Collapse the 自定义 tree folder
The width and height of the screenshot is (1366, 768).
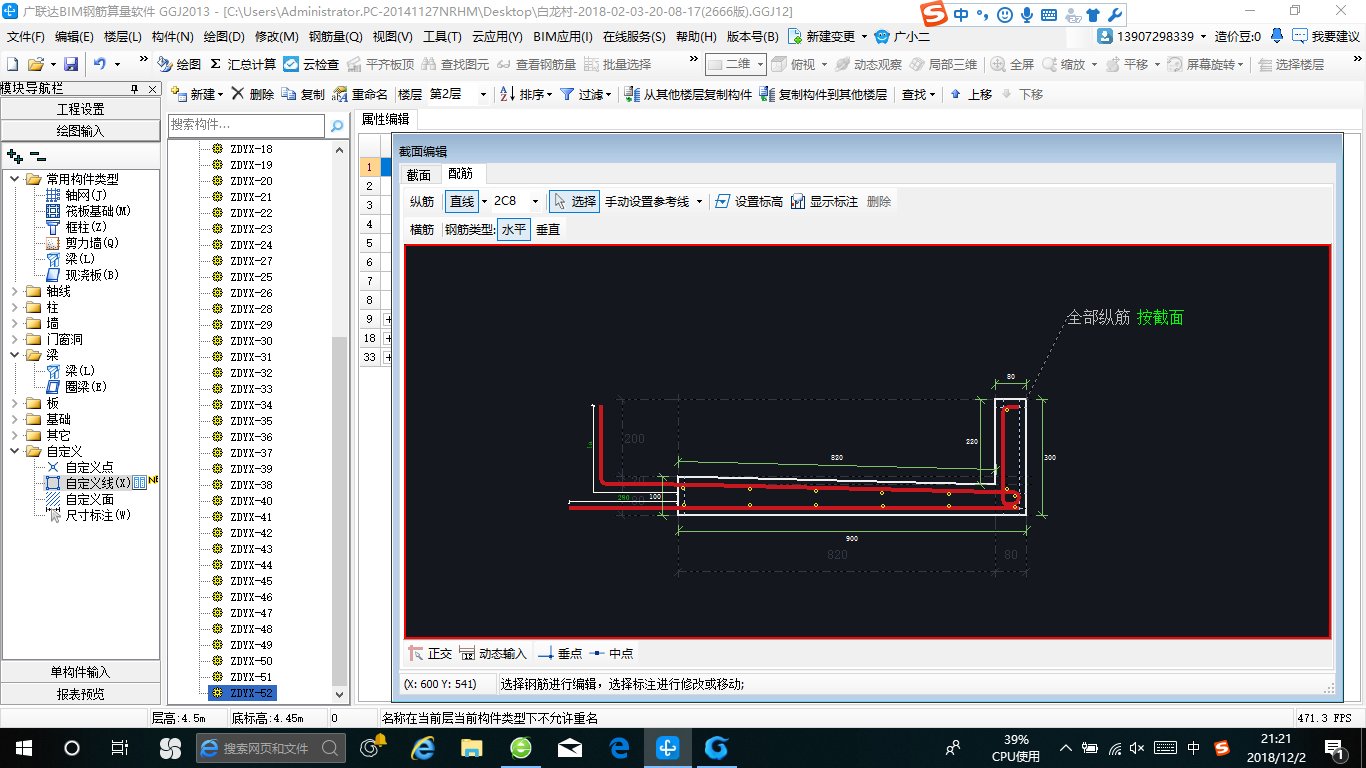[15, 452]
